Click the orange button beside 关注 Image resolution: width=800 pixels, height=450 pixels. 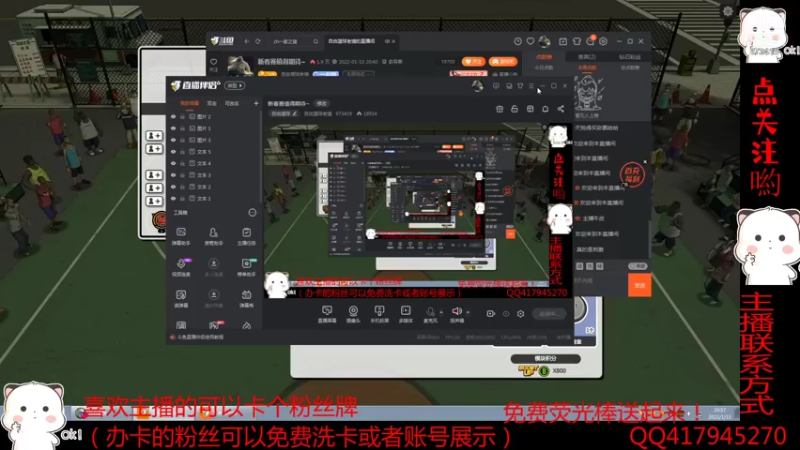coord(503,62)
